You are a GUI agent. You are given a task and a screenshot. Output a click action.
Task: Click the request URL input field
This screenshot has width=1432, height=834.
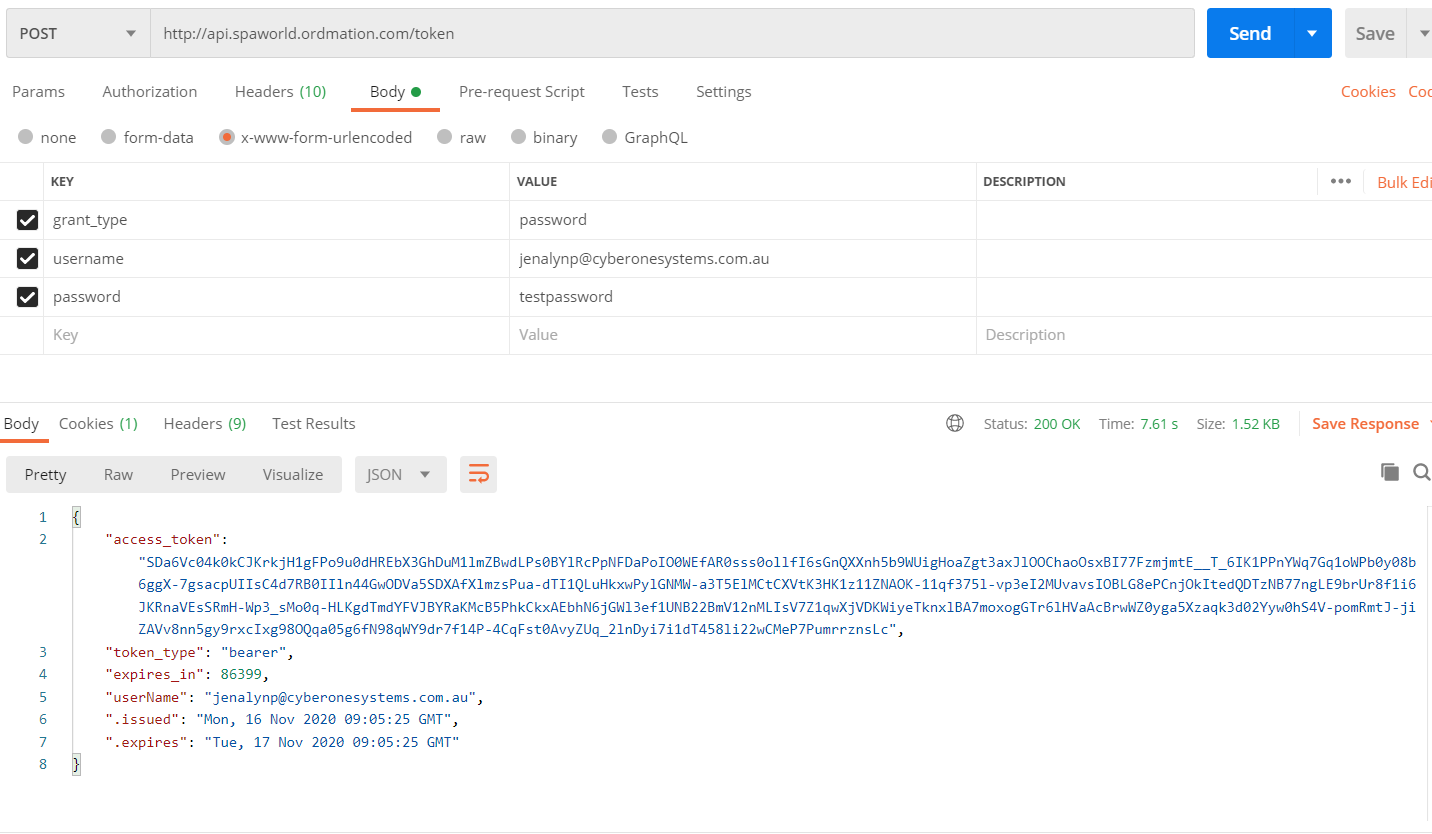pos(670,33)
